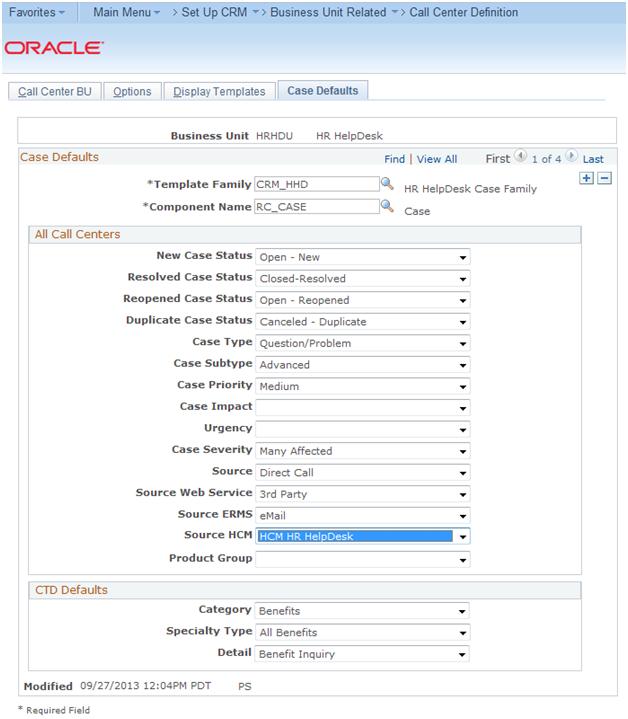
Task: Open the Main Menu dropdown
Action: 127,12
